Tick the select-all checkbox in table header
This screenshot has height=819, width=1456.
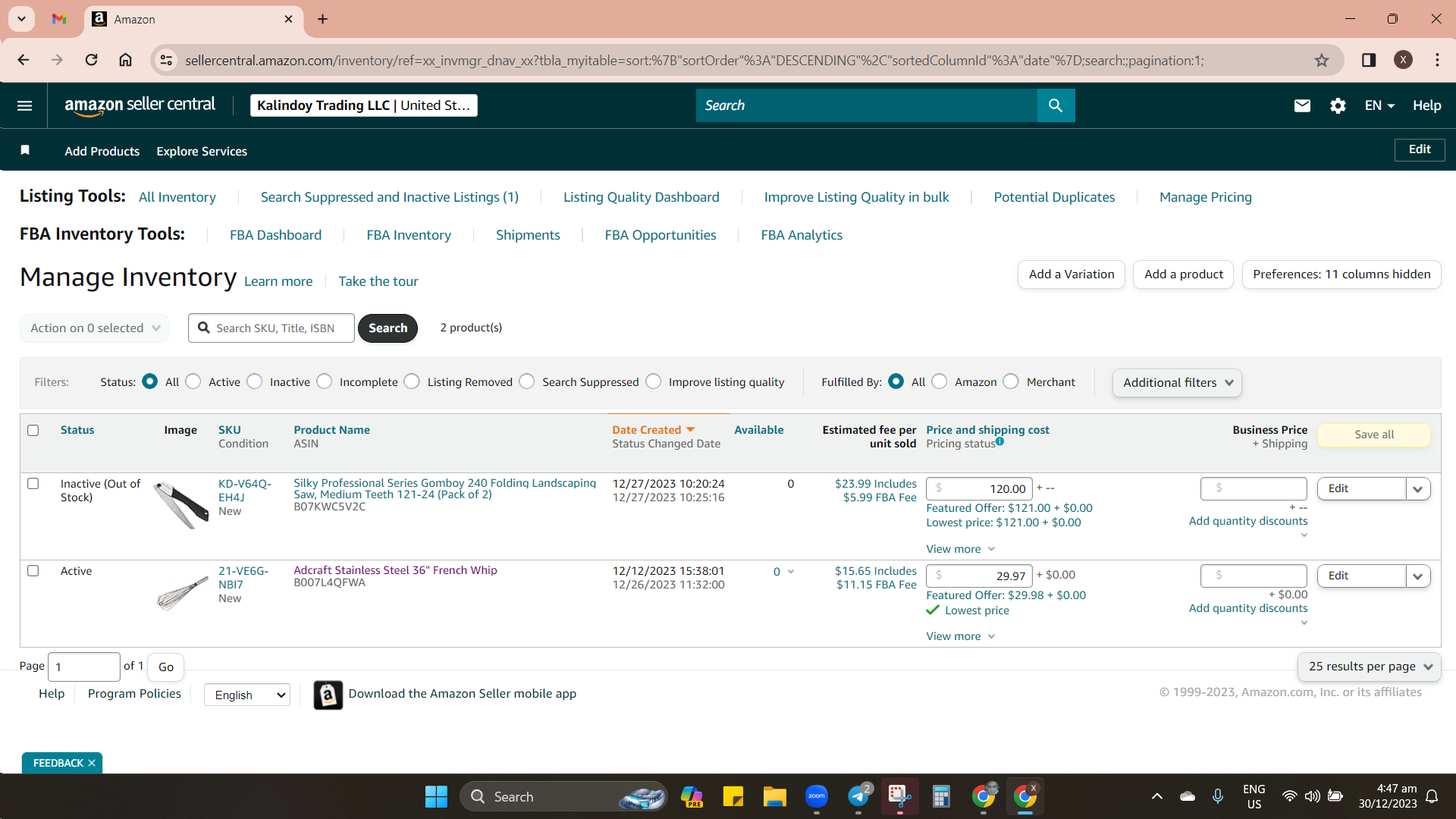pyautogui.click(x=33, y=430)
